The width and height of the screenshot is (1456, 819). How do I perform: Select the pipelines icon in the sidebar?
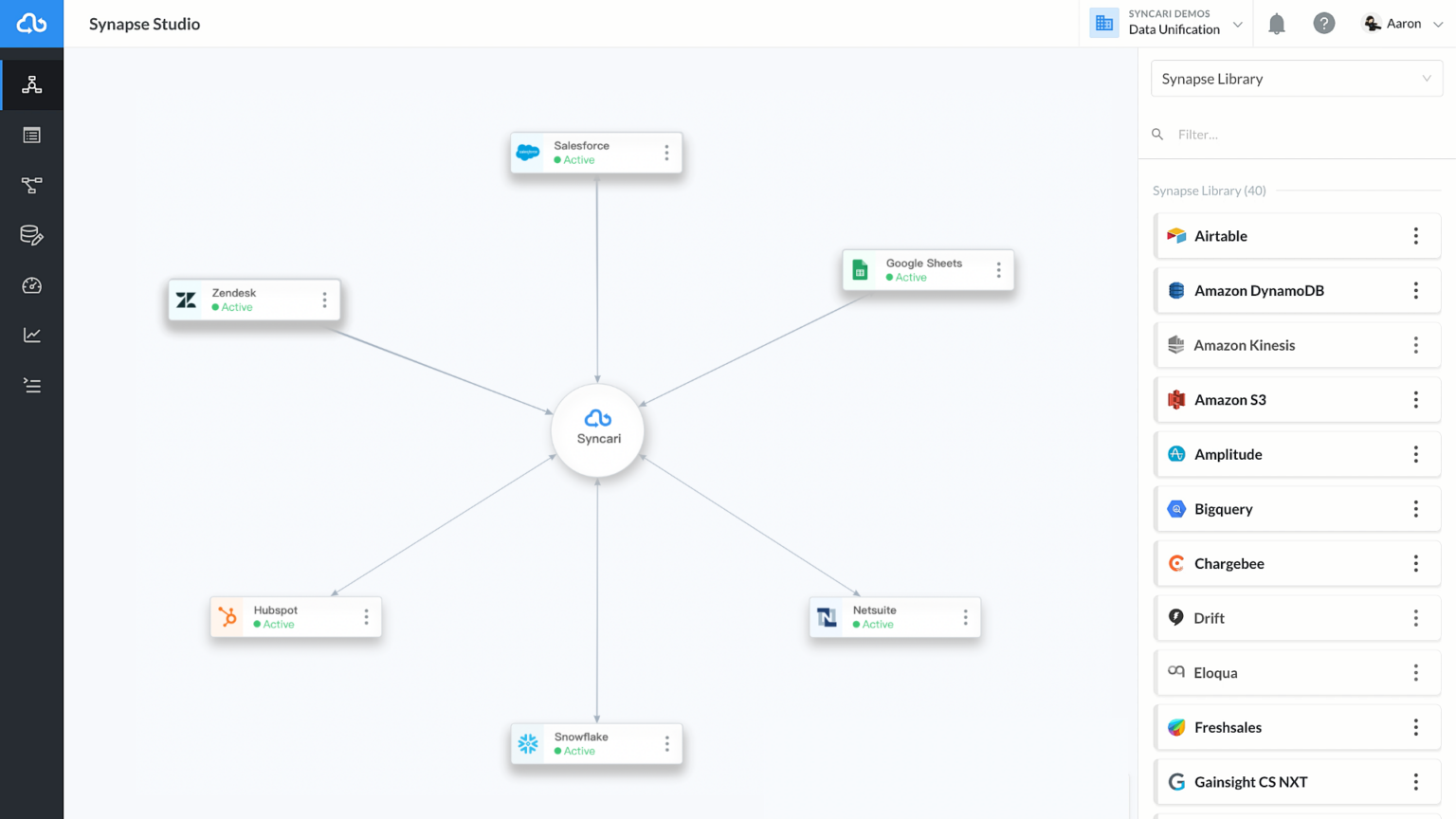tap(31, 185)
